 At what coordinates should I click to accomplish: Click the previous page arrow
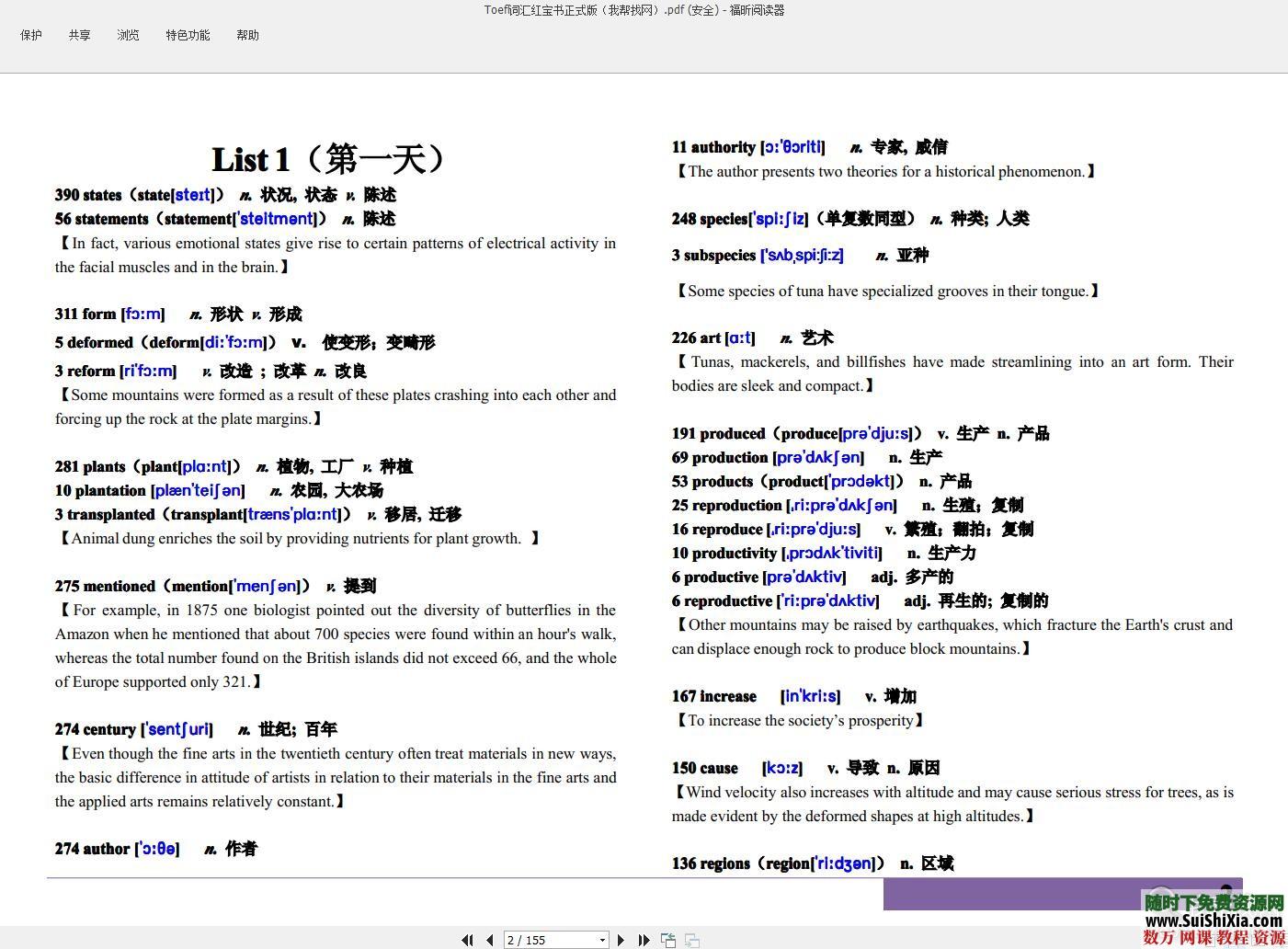click(x=489, y=940)
